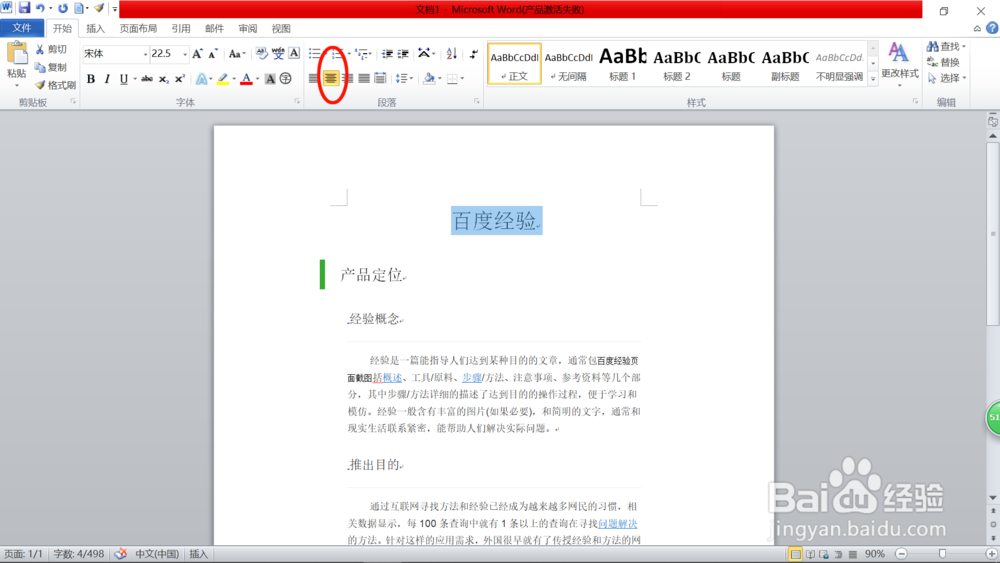Viewport: 1000px width, 563px height.
Task: Click the Character Border icon
Action: (x=294, y=54)
